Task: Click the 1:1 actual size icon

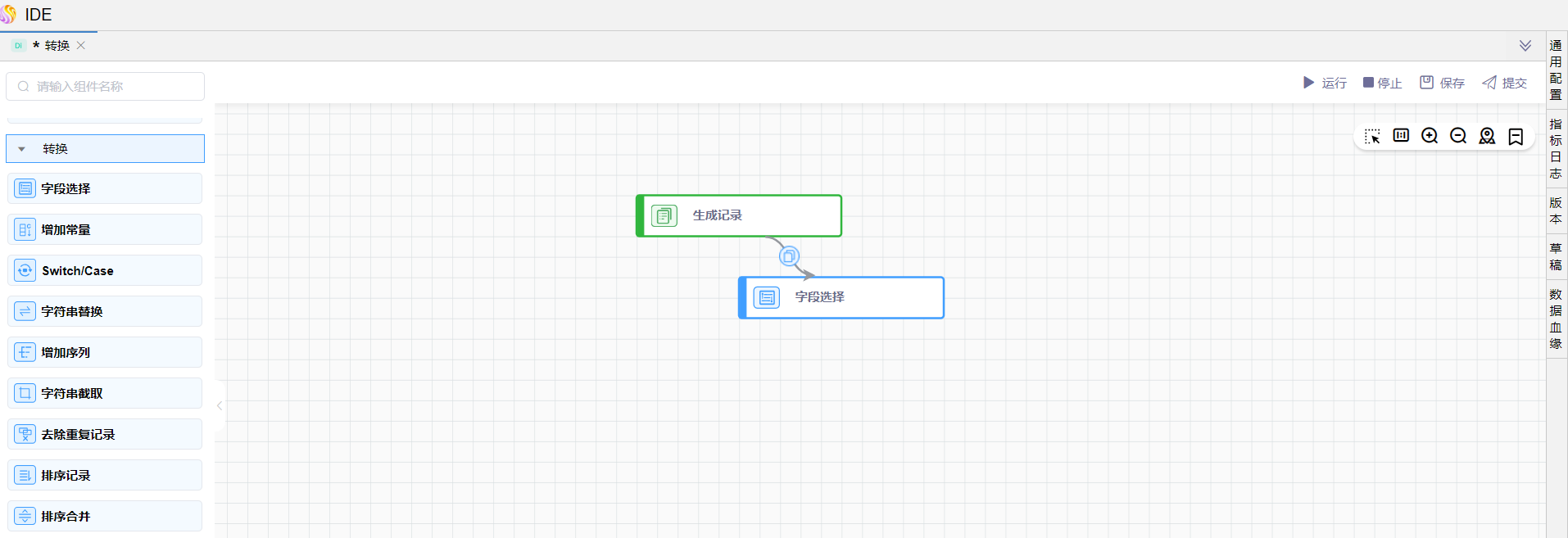Action: point(1401,136)
